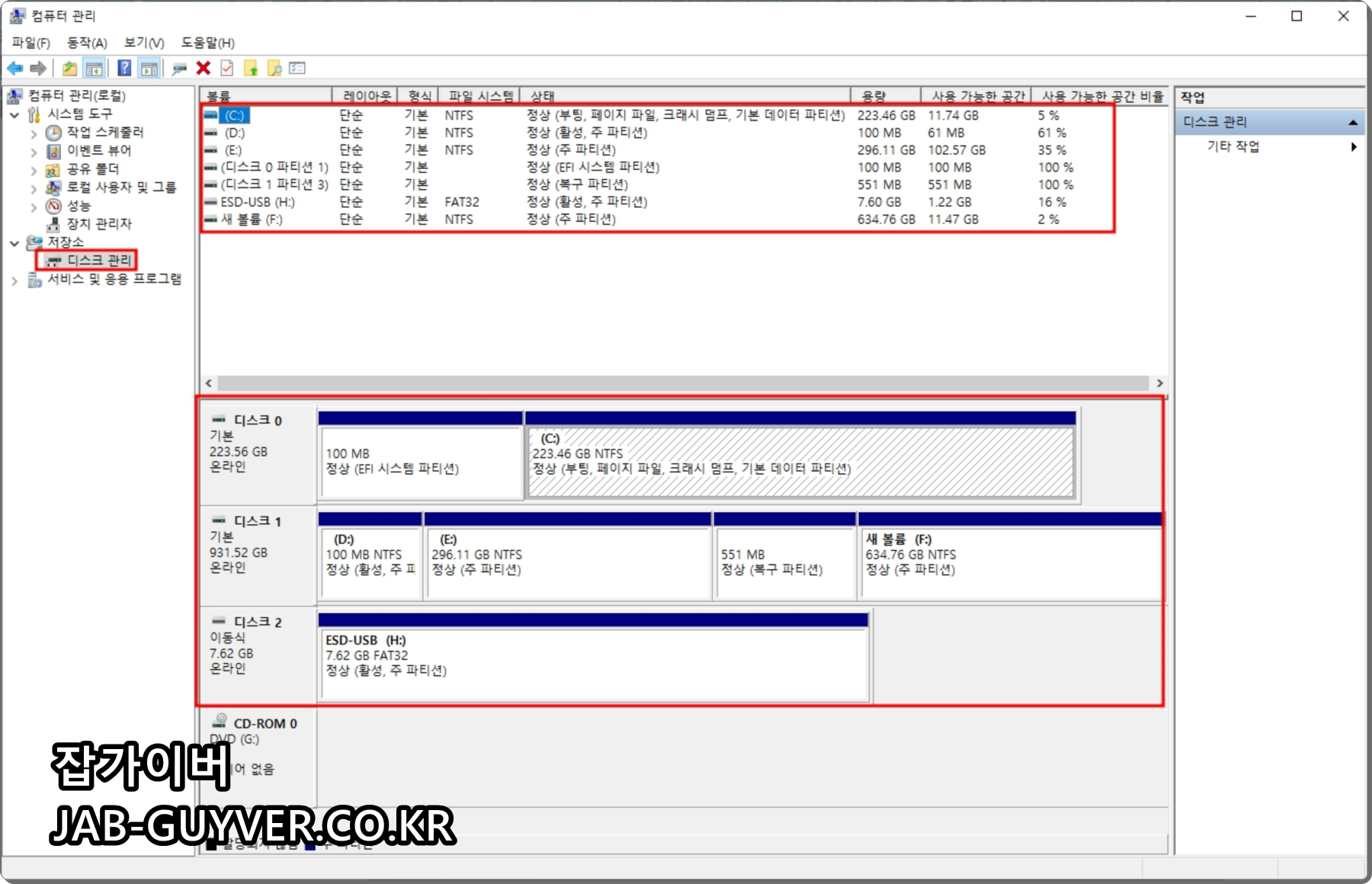Collapse the 디스크 관리 section with the up arrow
Viewport: 1372px width, 884px height.
click(x=1355, y=121)
